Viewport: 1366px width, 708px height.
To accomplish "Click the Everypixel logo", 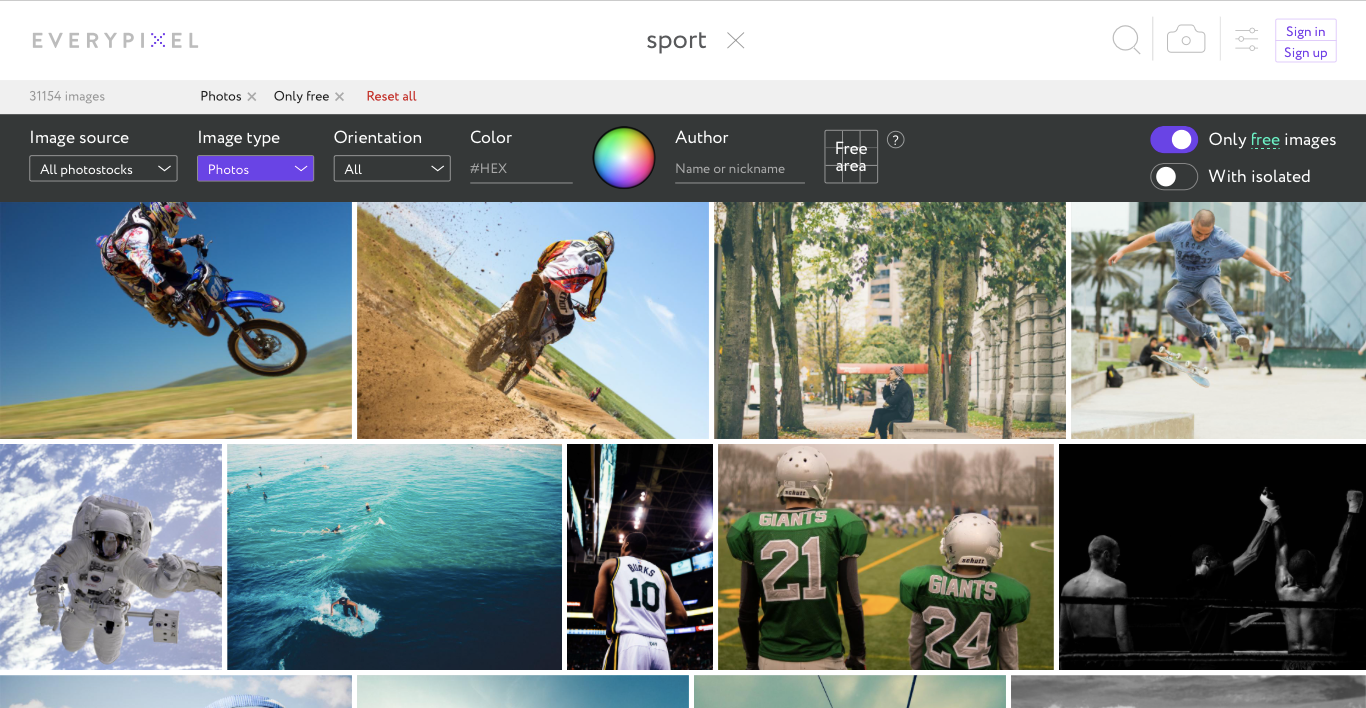I will pyautogui.click(x=115, y=40).
